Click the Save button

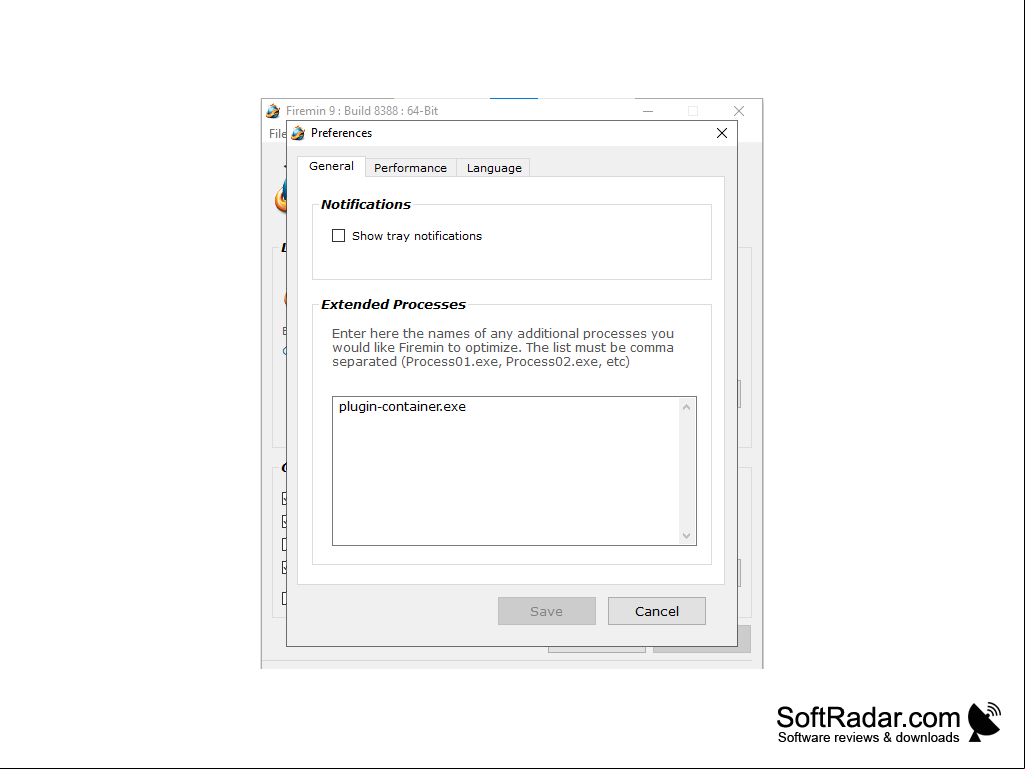tap(546, 611)
